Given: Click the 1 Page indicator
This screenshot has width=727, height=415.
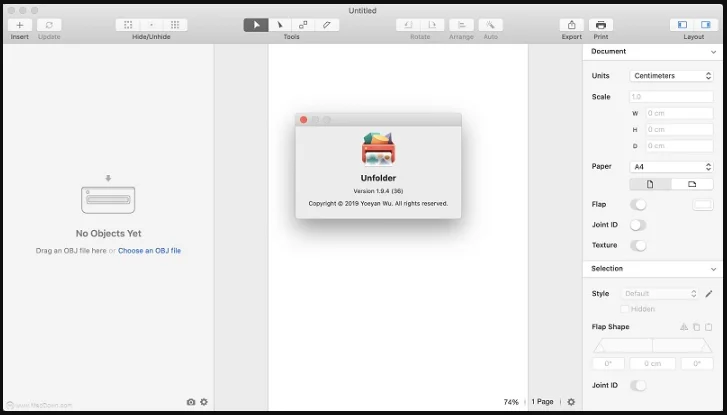Looking at the screenshot, I should [x=542, y=402].
